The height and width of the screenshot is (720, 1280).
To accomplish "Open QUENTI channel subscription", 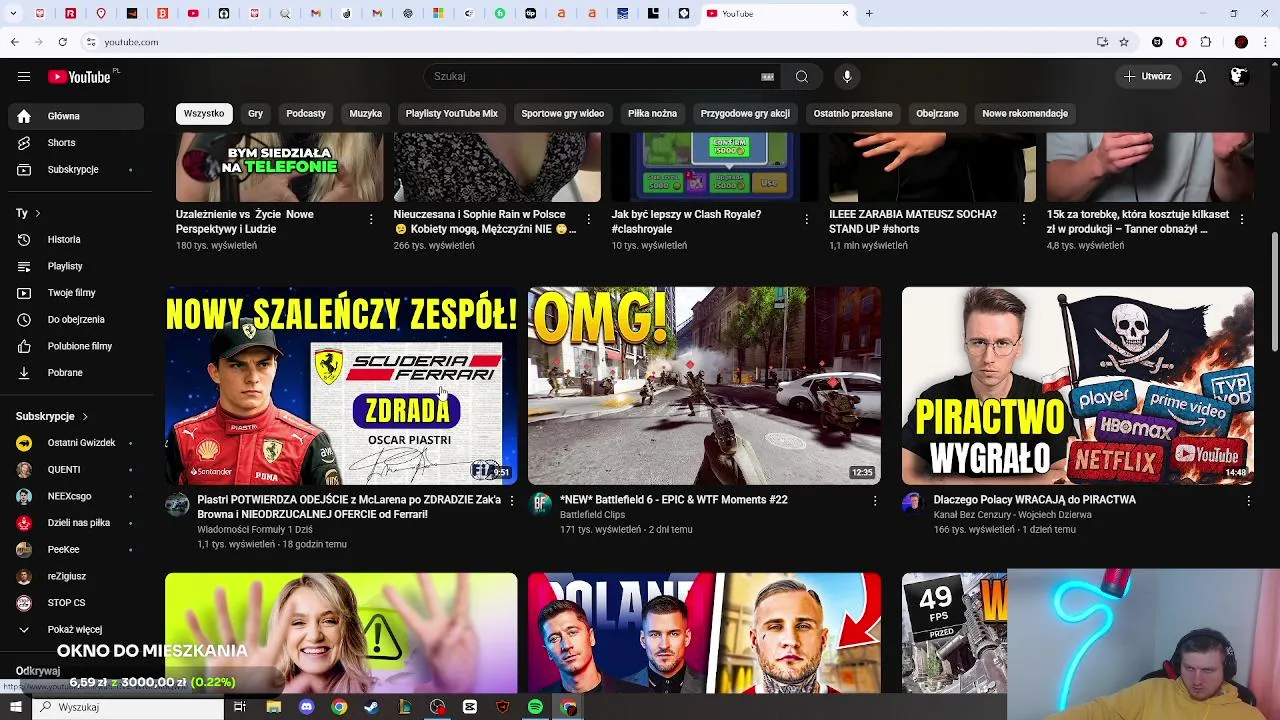I will pyautogui.click(x=76, y=469).
